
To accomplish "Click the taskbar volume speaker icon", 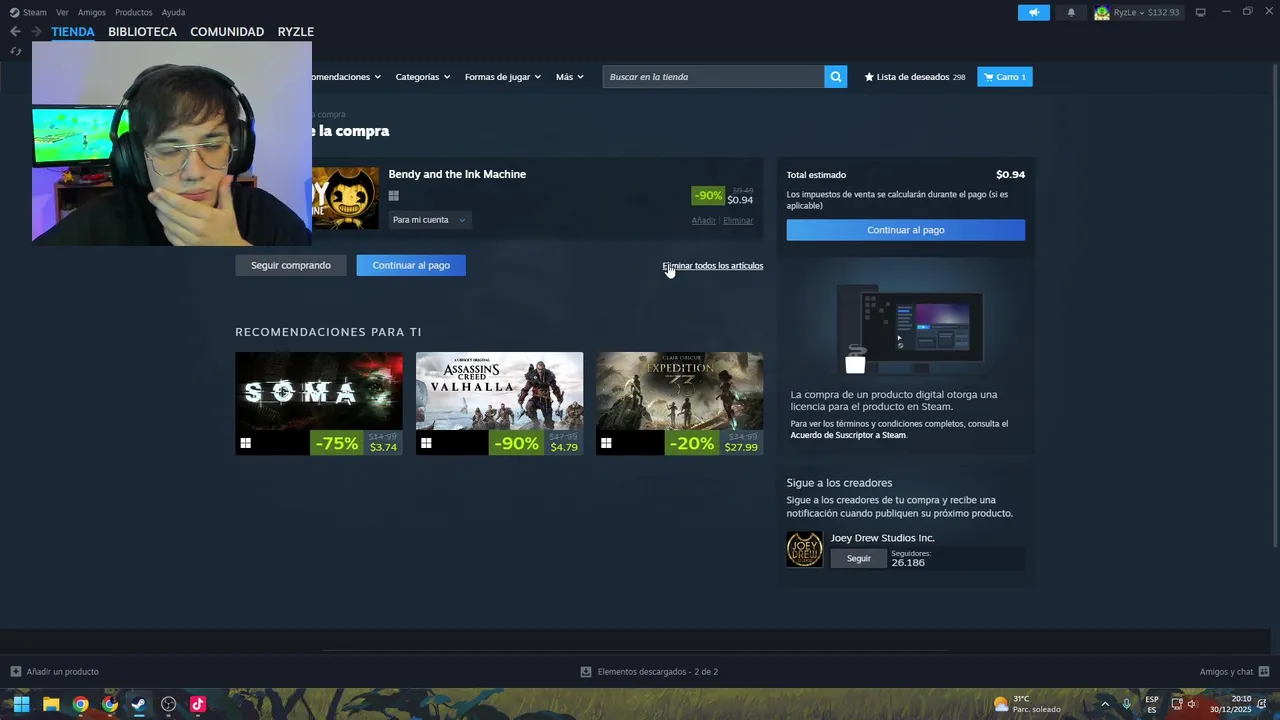I will 1192,704.
